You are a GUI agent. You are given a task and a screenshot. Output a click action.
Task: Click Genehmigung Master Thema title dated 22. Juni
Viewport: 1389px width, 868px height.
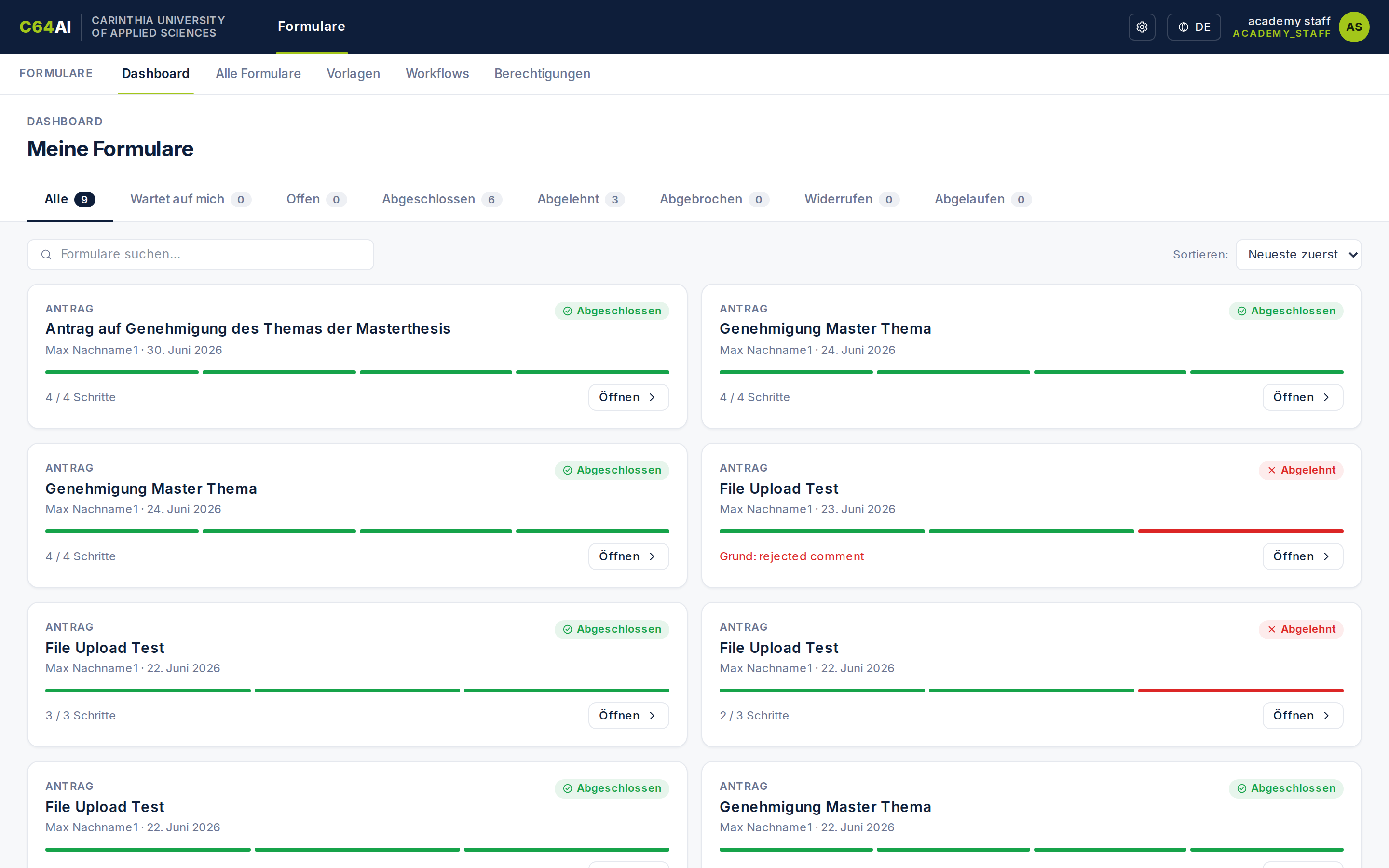pyautogui.click(x=825, y=807)
